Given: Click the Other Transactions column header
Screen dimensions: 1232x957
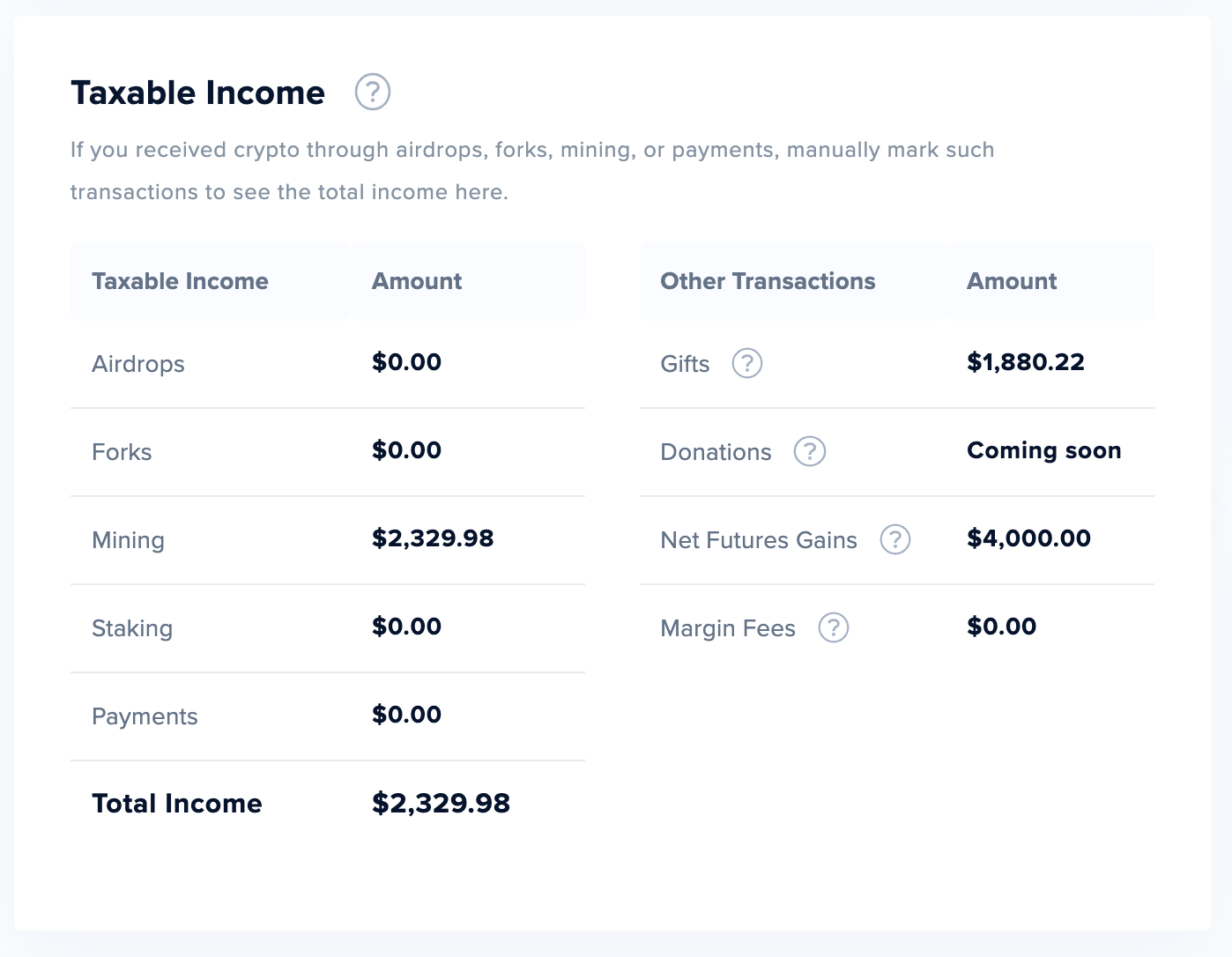Looking at the screenshot, I should (x=768, y=281).
